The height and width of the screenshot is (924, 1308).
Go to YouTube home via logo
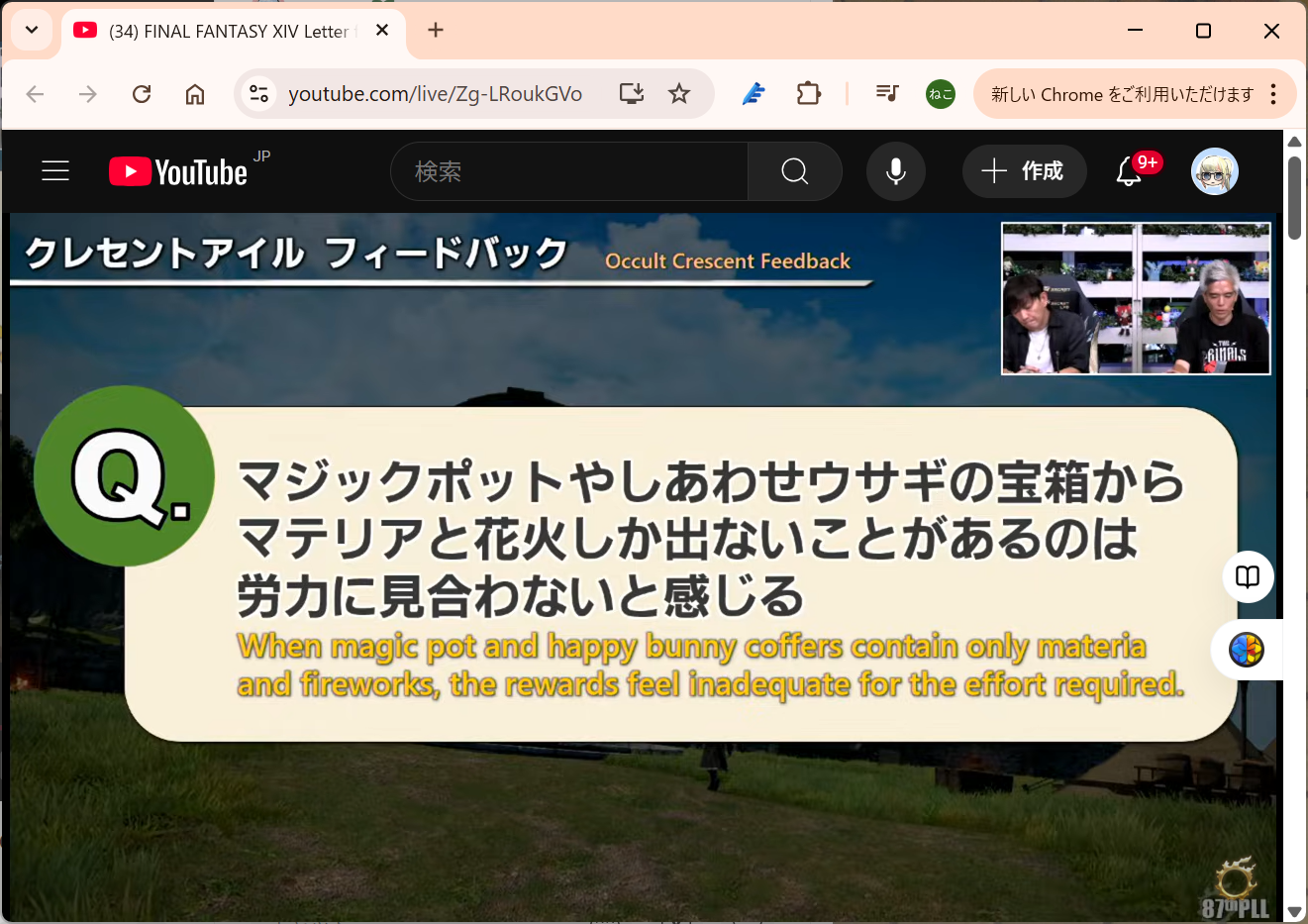[179, 171]
